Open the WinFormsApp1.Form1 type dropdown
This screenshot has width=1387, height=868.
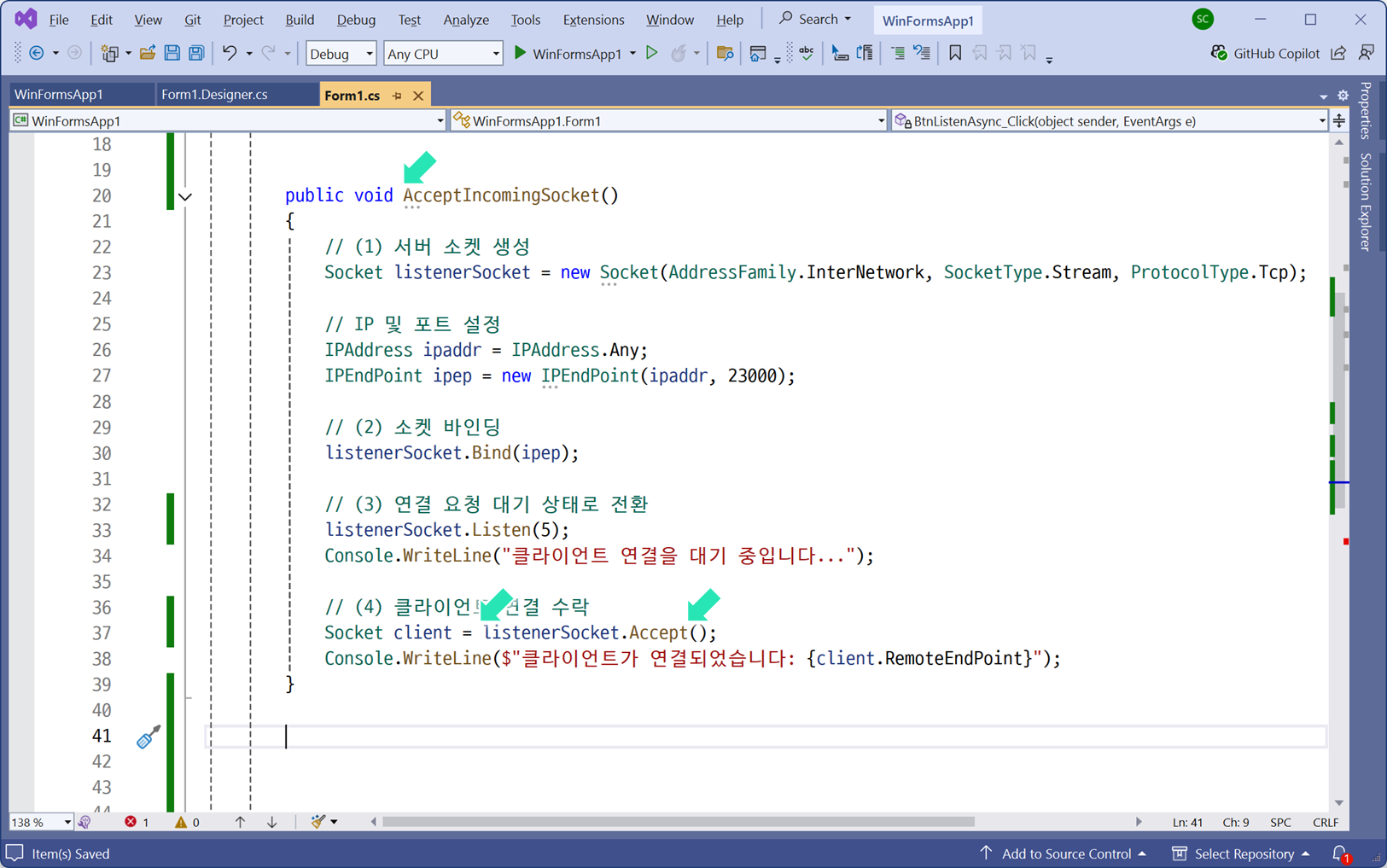click(670, 121)
